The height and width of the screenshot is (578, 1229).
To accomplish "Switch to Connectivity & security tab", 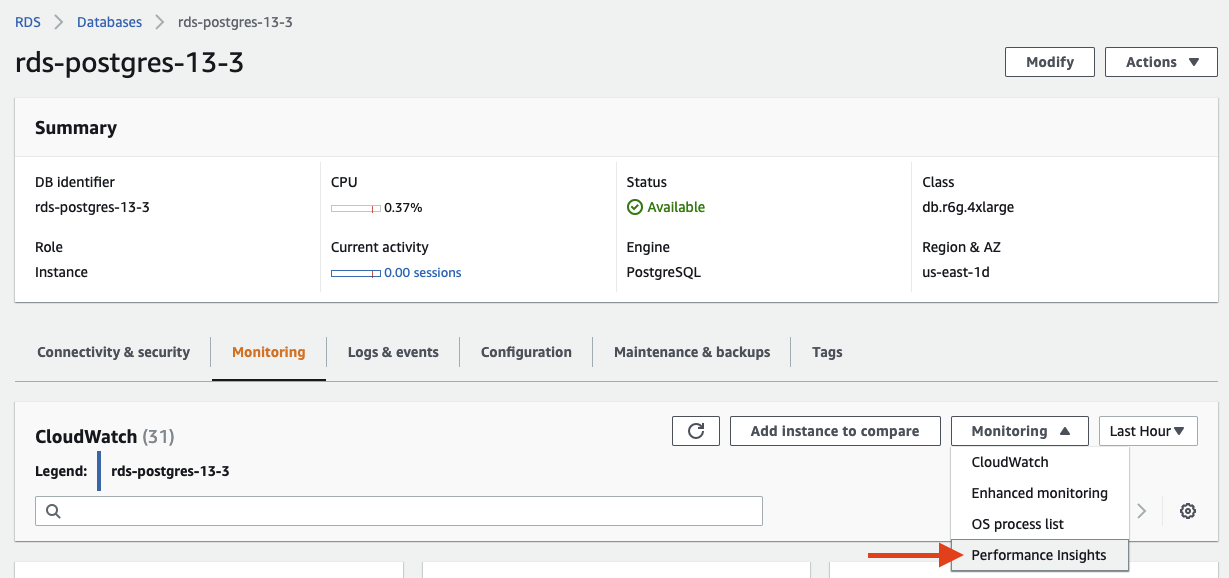I will [113, 352].
